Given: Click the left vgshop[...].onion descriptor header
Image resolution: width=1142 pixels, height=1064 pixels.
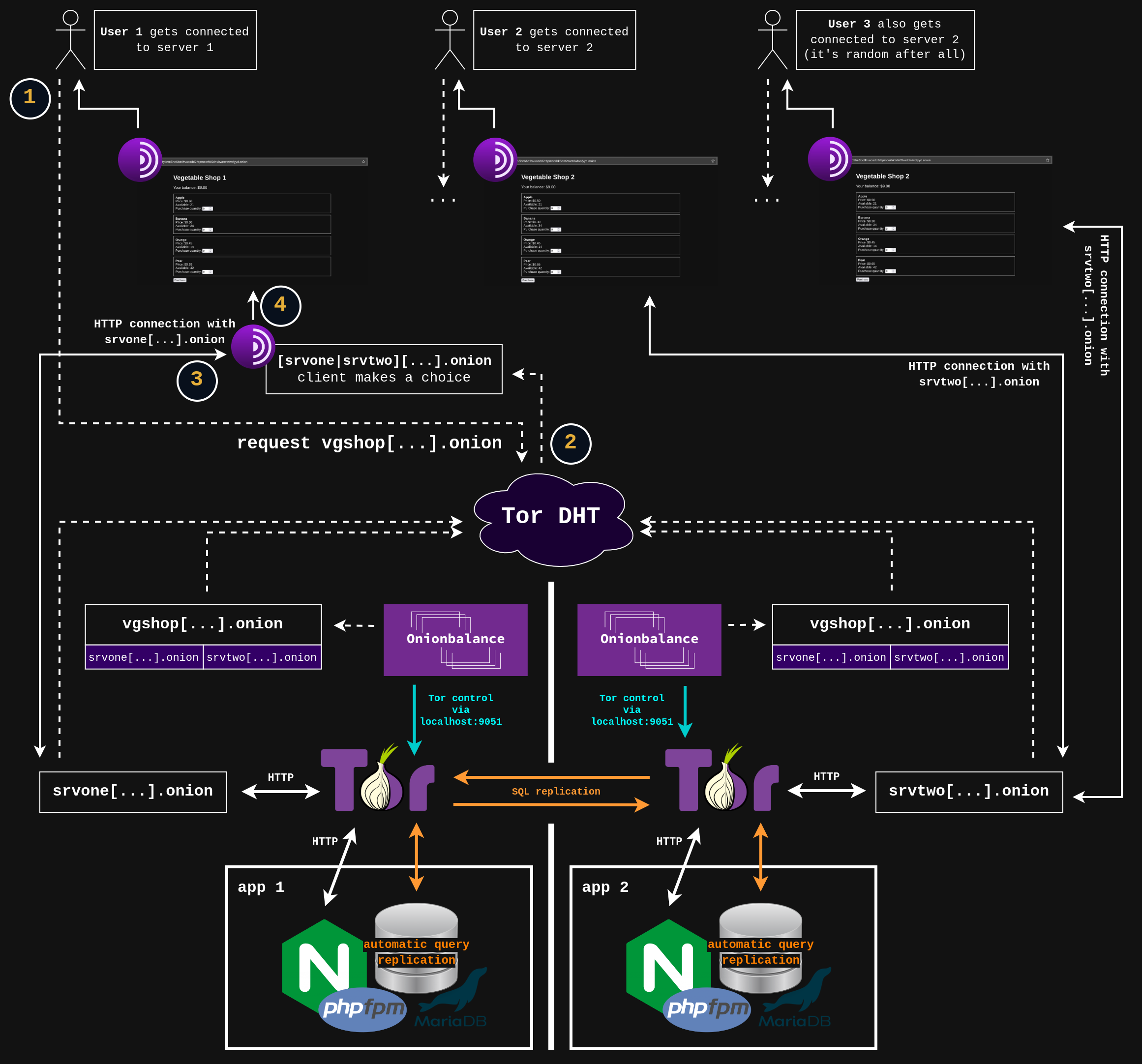Looking at the screenshot, I should pyautogui.click(x=203, y=624).
